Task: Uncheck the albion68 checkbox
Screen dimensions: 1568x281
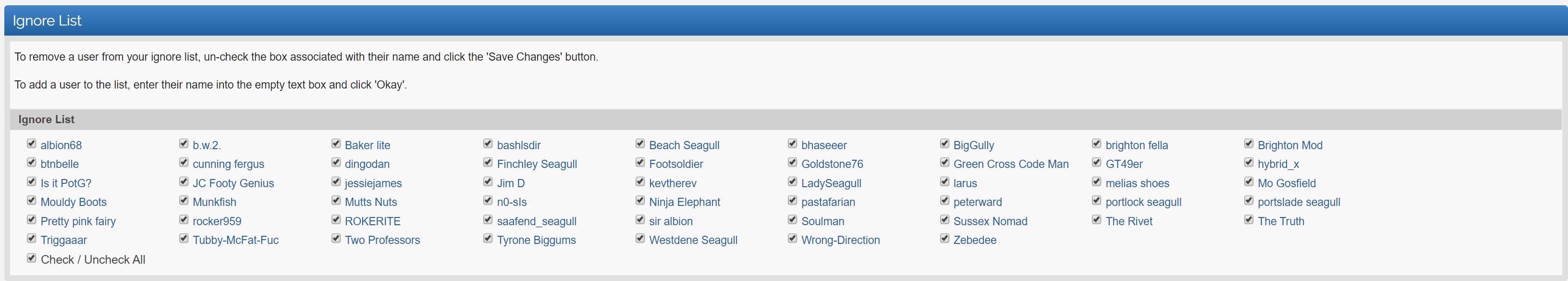Action: tap(32, 144)
